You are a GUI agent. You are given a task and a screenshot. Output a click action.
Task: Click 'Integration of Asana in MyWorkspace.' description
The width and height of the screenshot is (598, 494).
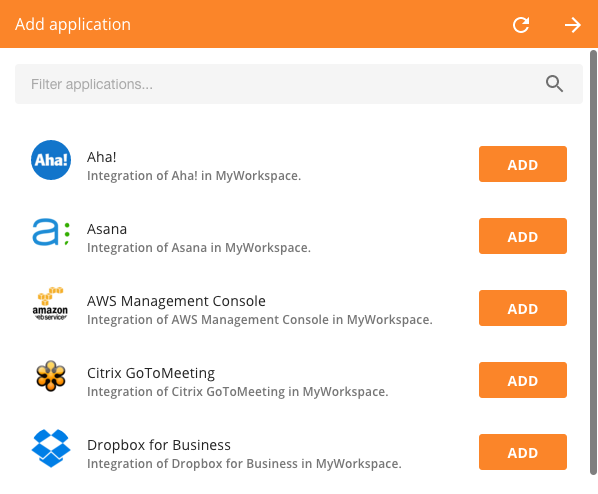click(x=199, y=248)
